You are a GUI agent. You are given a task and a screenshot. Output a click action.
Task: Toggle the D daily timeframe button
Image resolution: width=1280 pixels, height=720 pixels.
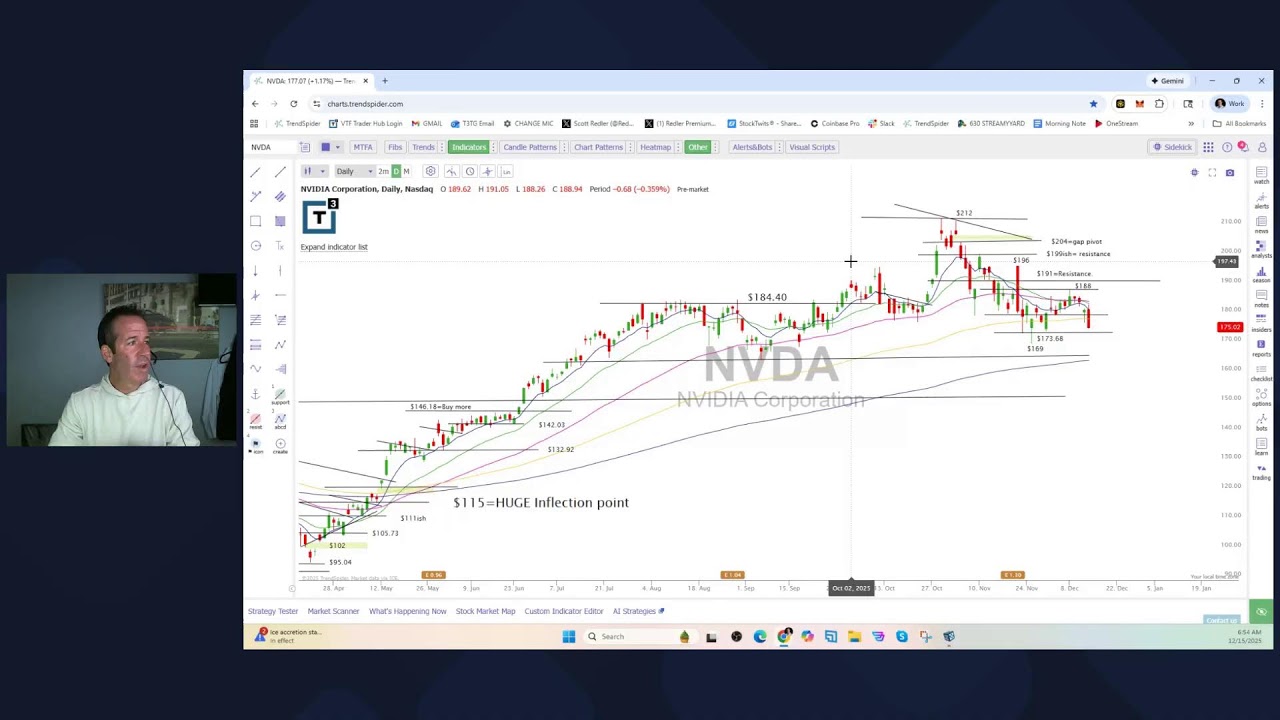(x=396, y=171)
